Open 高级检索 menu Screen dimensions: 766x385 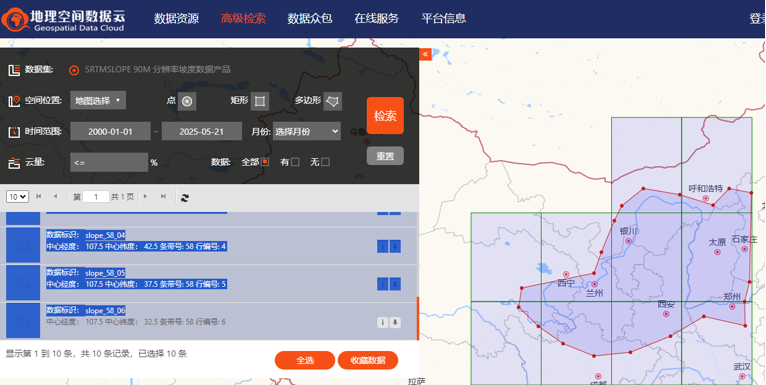[x=243, y=19]
